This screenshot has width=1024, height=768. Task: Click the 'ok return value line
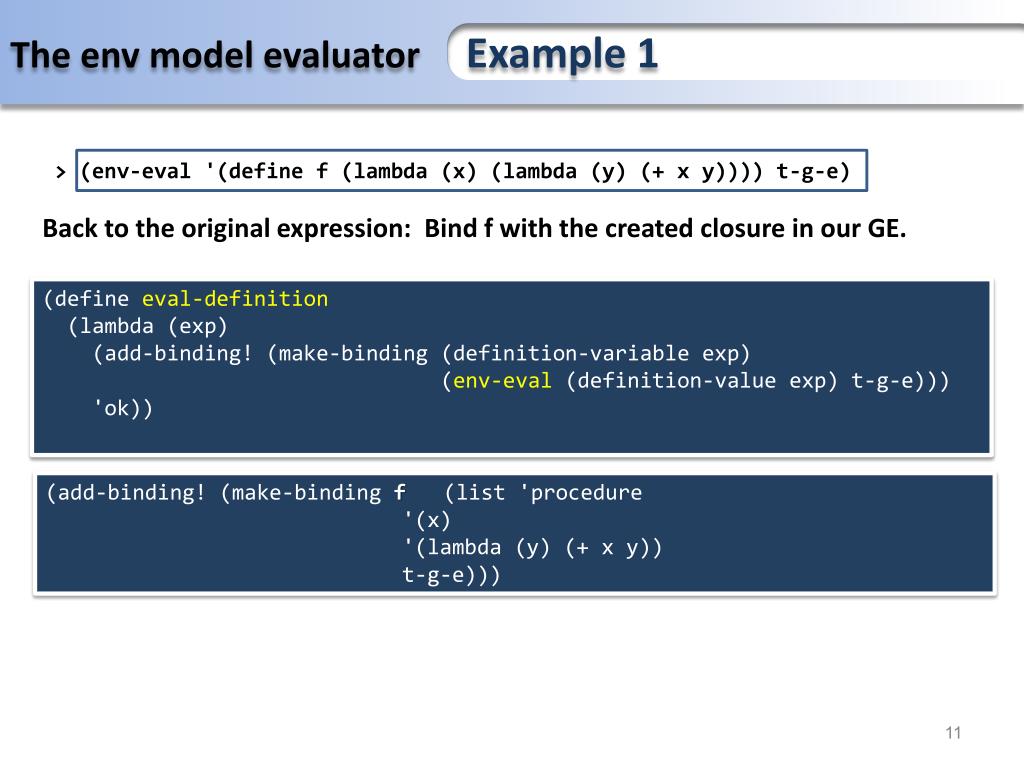point(123,408)
